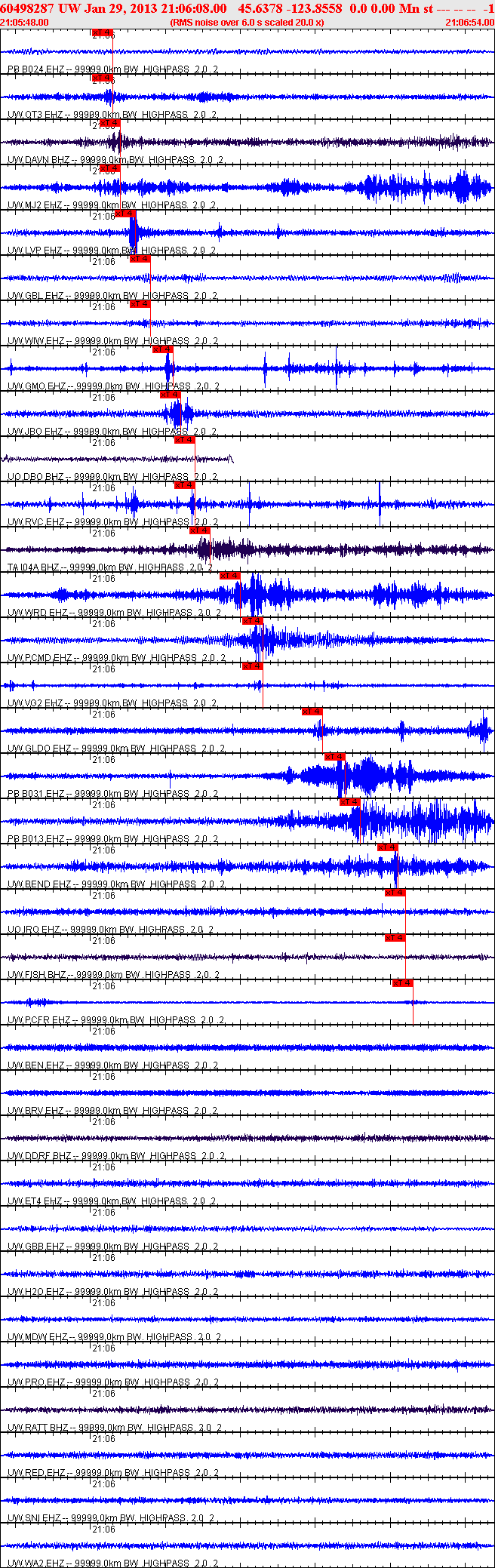
Task: Click the event date Jan 29, 2013 text
Action: click(118, 8)
